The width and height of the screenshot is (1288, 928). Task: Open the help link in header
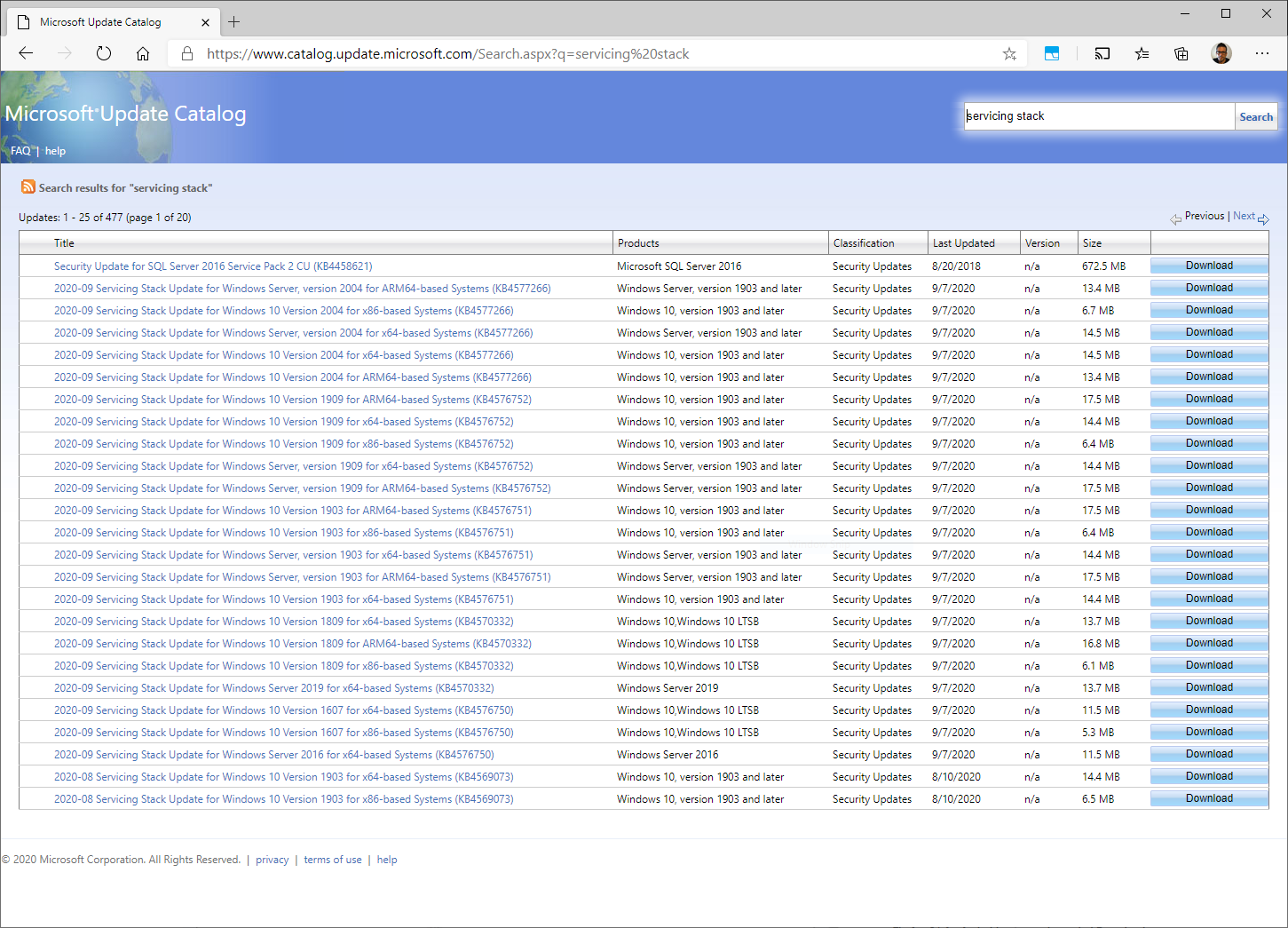(55, 151)
